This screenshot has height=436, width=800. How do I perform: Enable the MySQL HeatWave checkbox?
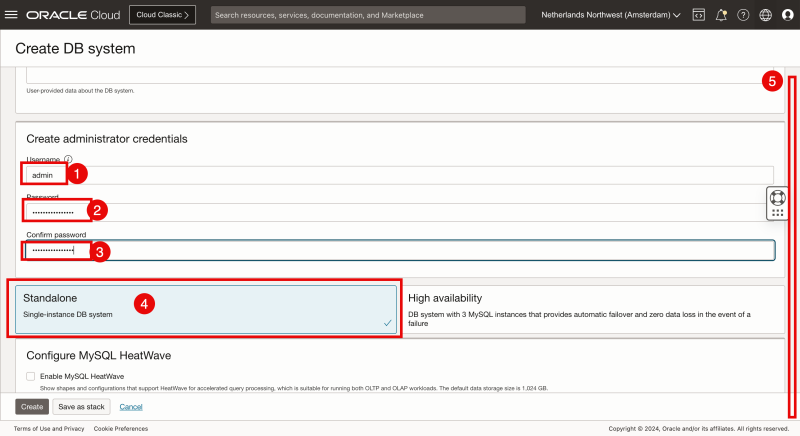coord(31,376)
